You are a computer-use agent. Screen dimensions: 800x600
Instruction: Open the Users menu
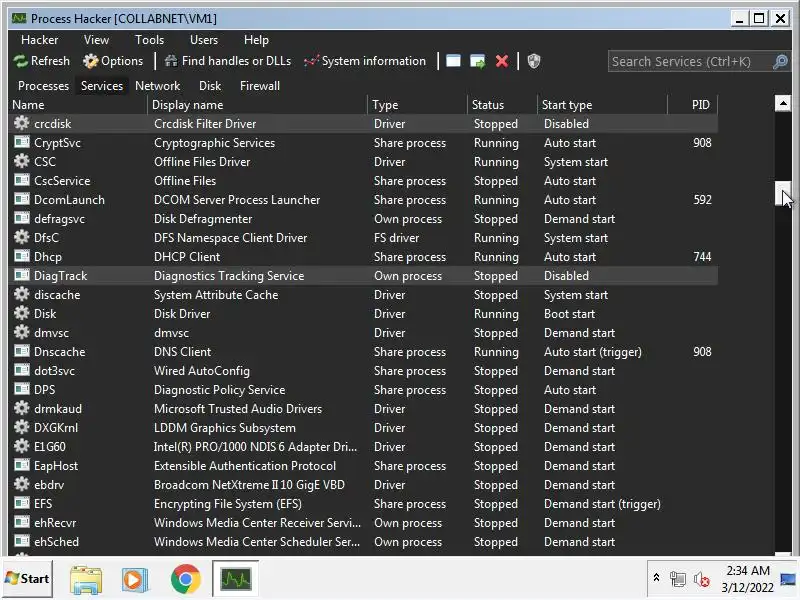pos(204,40)
